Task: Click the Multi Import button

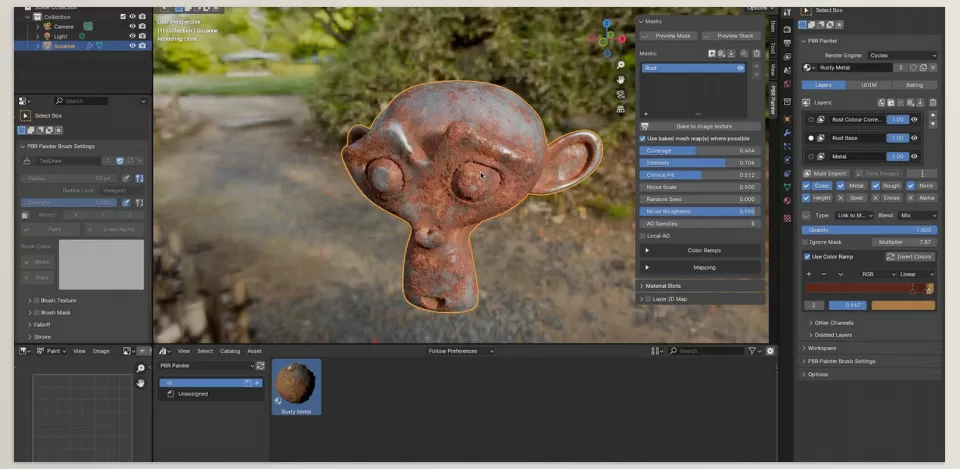Action: coord(825,174)
